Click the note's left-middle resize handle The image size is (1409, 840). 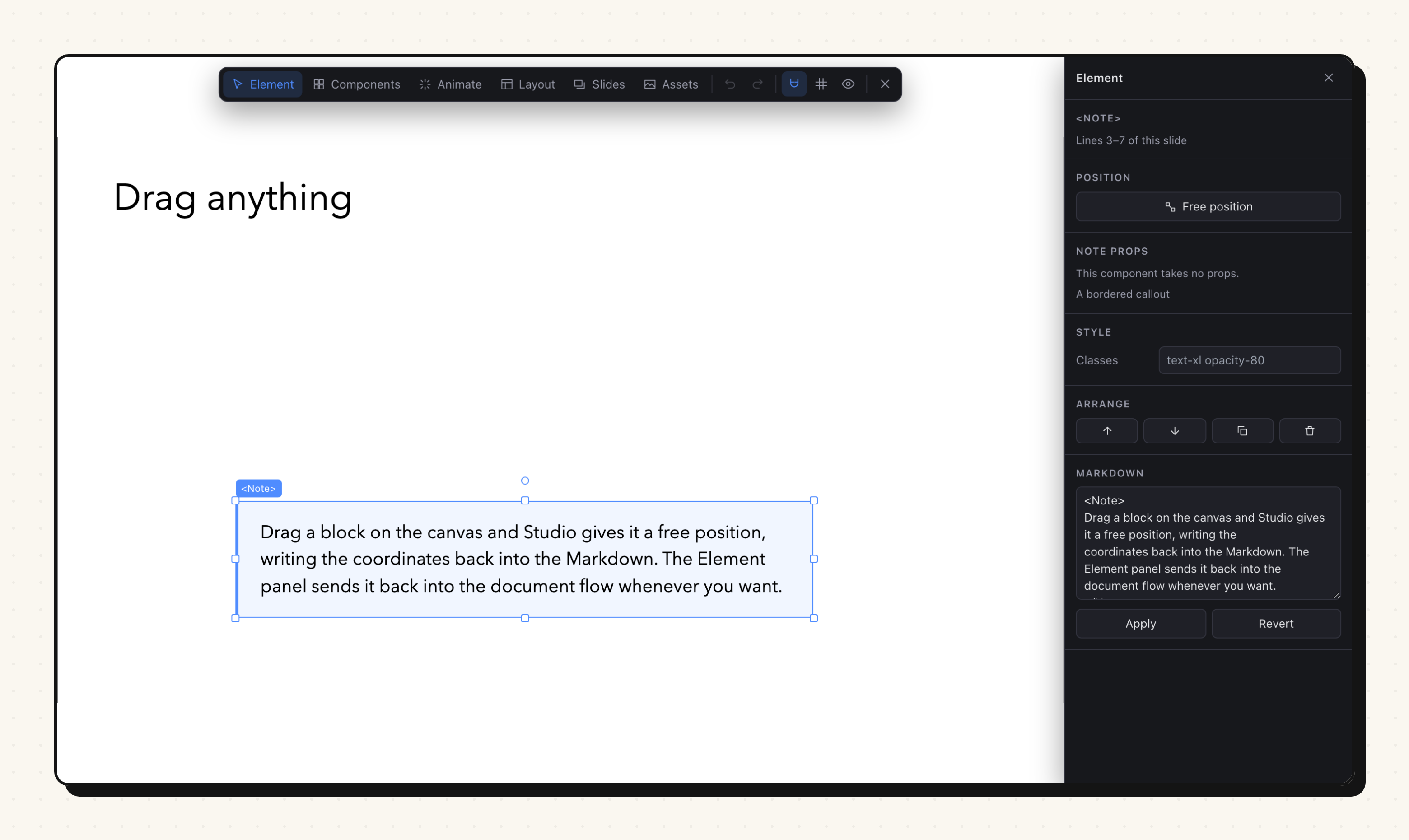tap(235, 559)
